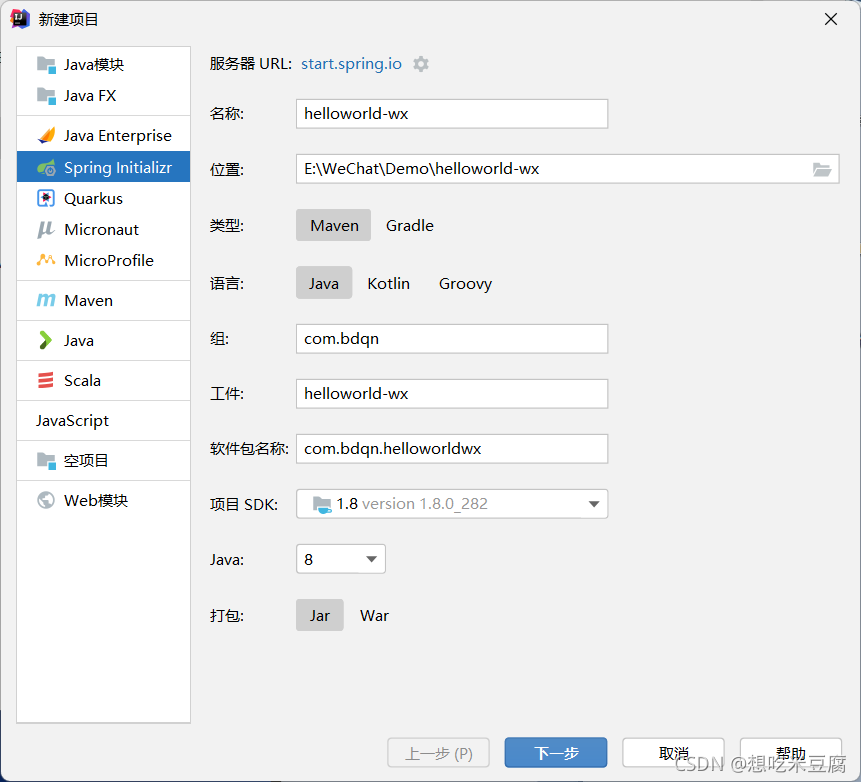
Task: Open the start.spring.io link
Action: pyautogui.click(x=351, y=64)
